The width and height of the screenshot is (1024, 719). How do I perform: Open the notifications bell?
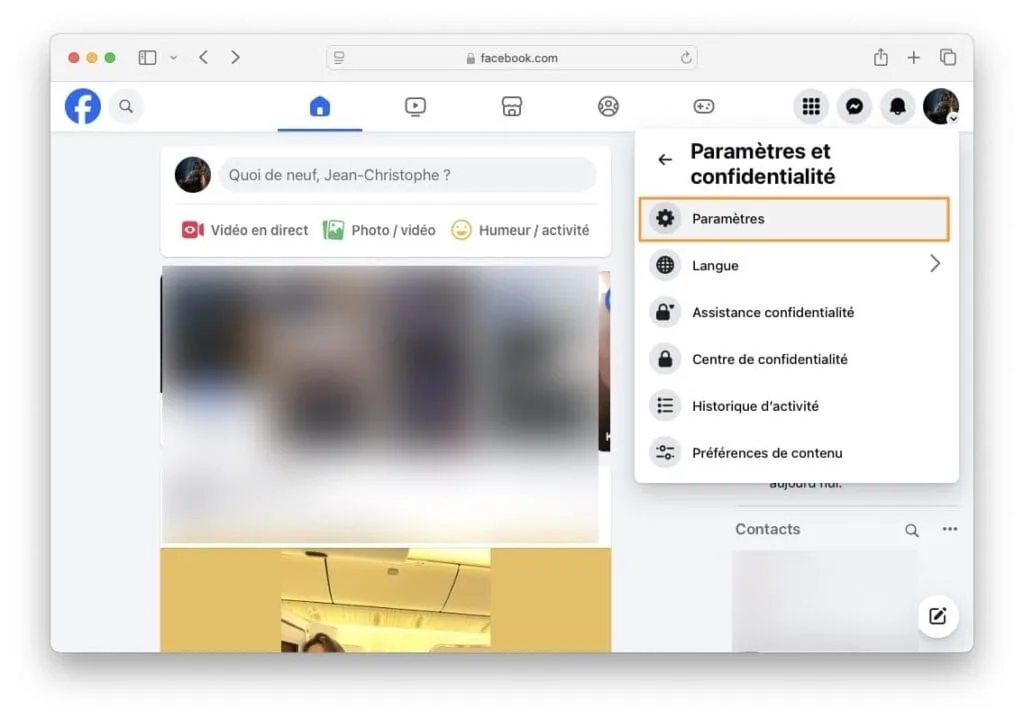pos(897,106)
